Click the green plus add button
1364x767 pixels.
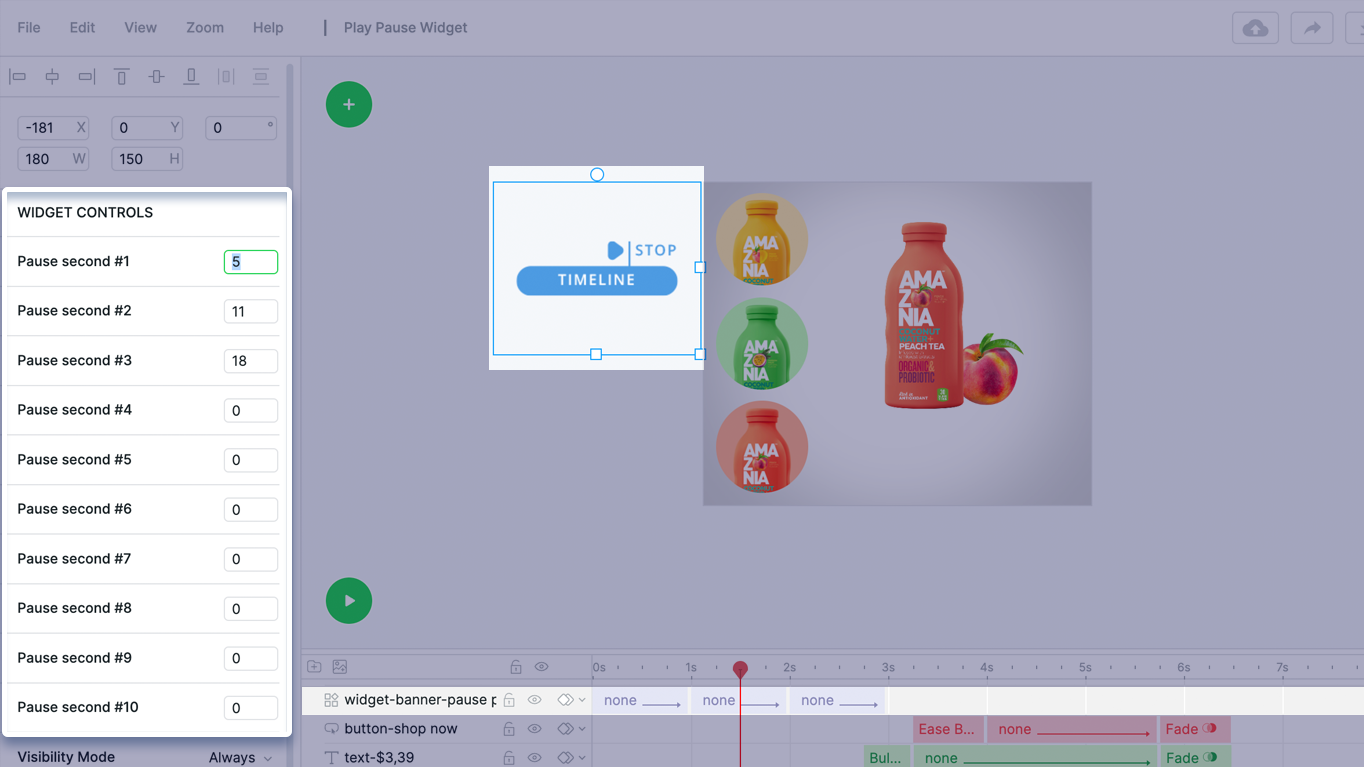click(349, 104)
